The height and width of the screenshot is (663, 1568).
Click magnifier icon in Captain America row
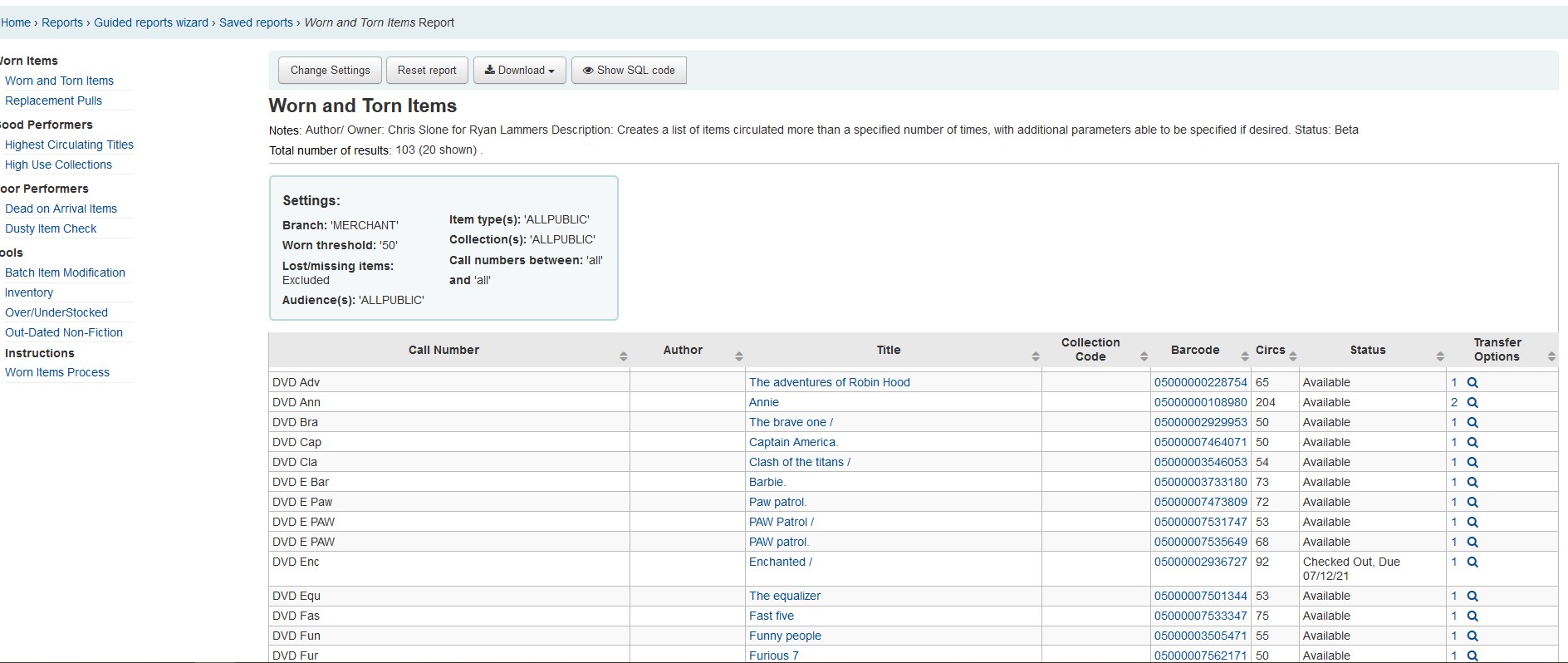click(1472, 443)
